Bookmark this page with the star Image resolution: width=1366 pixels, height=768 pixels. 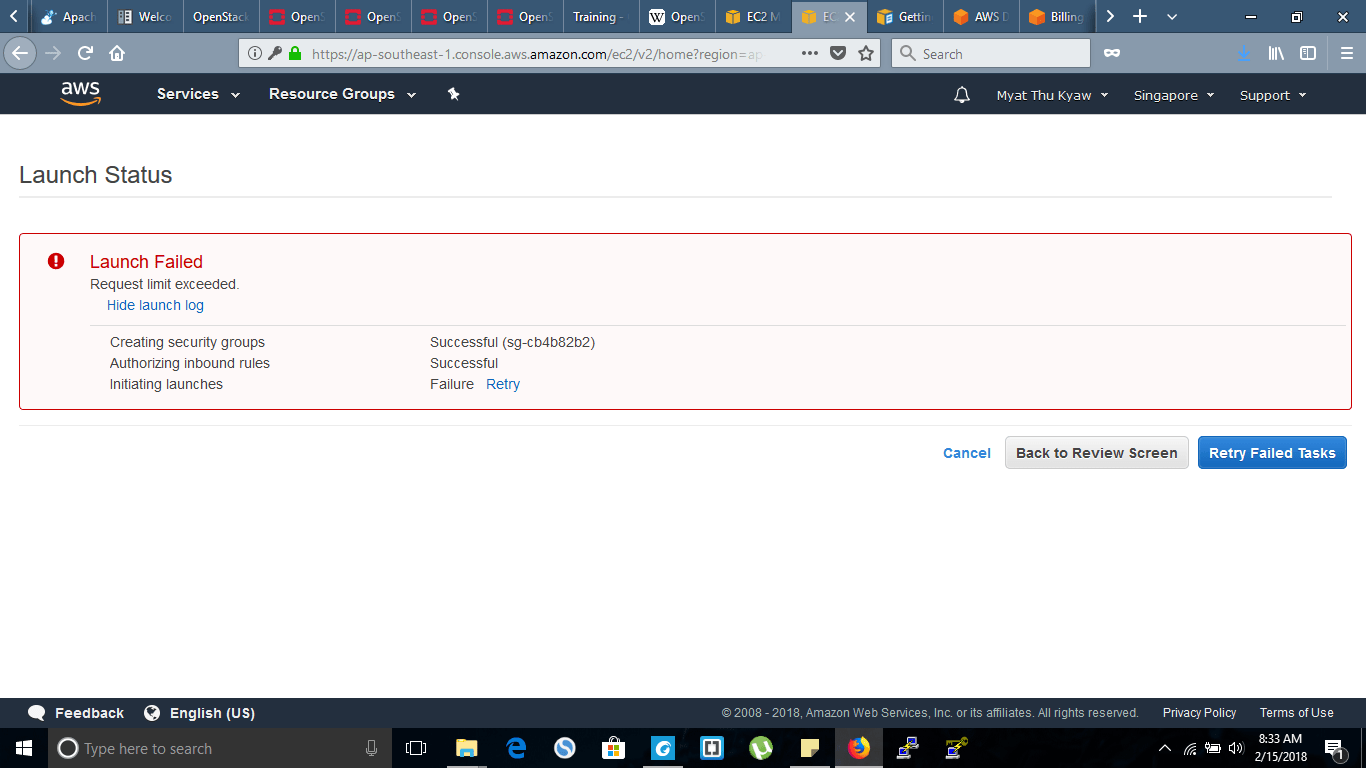(865, 53)
